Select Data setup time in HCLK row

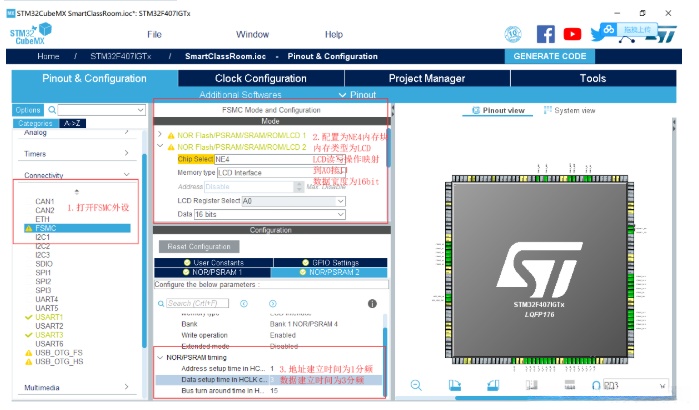tap(269, 380)
